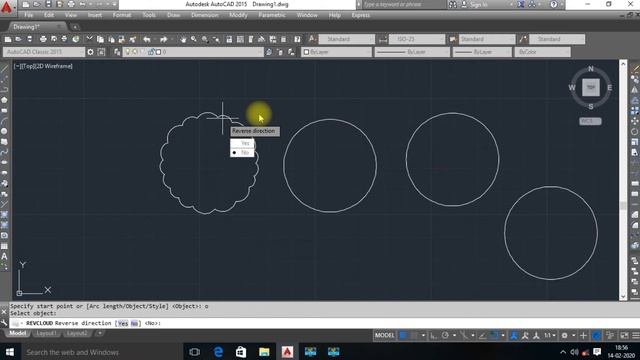Viewport: 640px width, 360px height.
Task: Click the Help question mark toolbar icon
Action: [x=297, y=39]
